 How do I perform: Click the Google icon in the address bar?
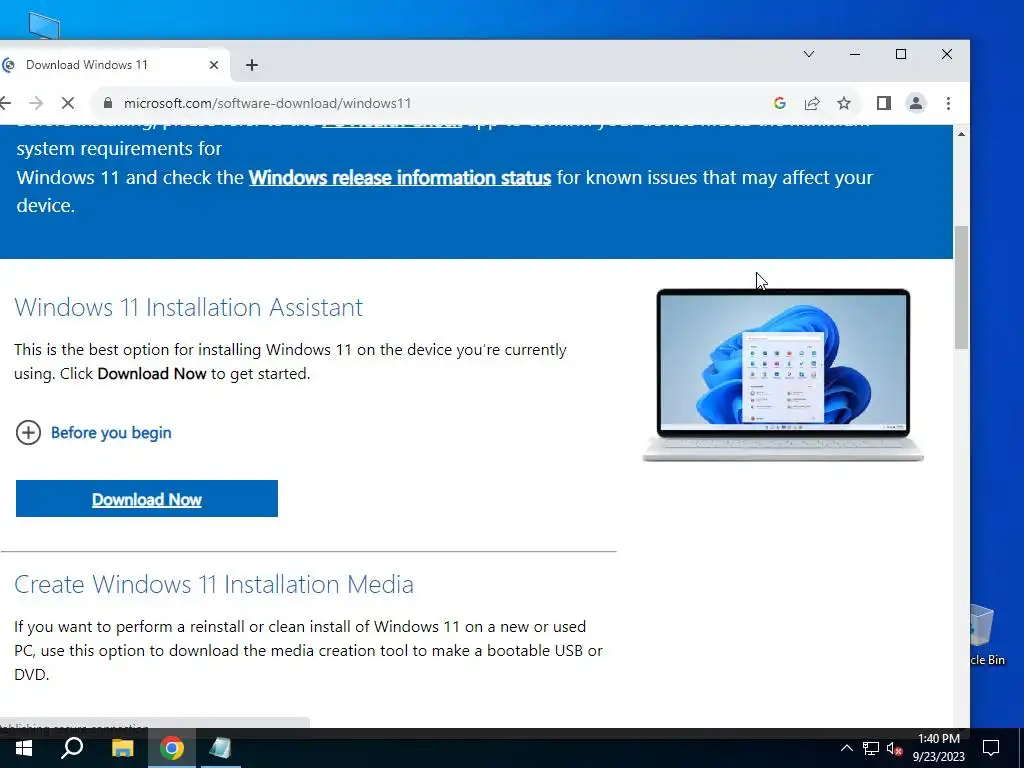pyautogui.click(x=779, y=103)
